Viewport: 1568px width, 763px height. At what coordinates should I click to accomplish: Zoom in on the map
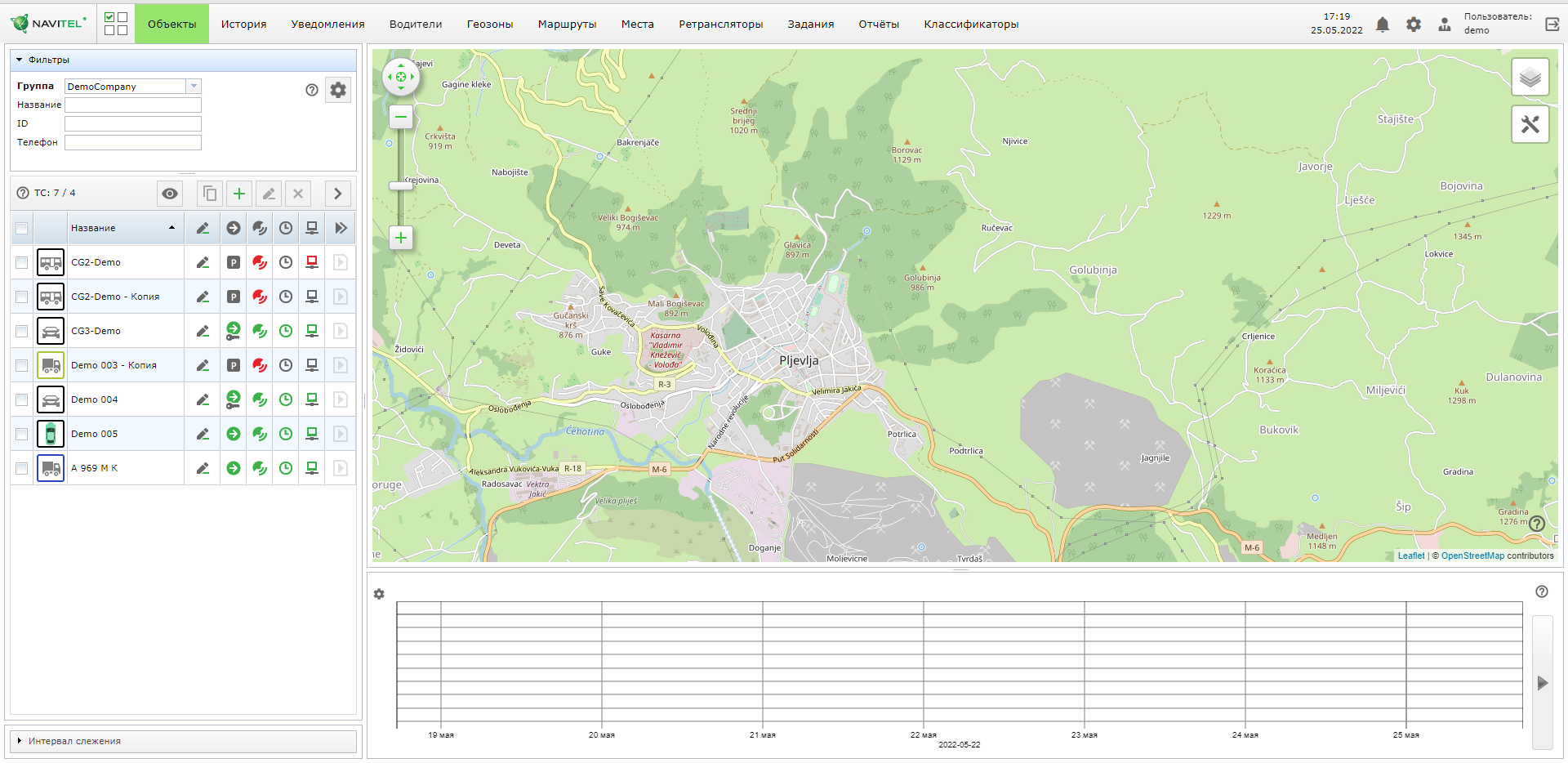[x=401, y=238]
